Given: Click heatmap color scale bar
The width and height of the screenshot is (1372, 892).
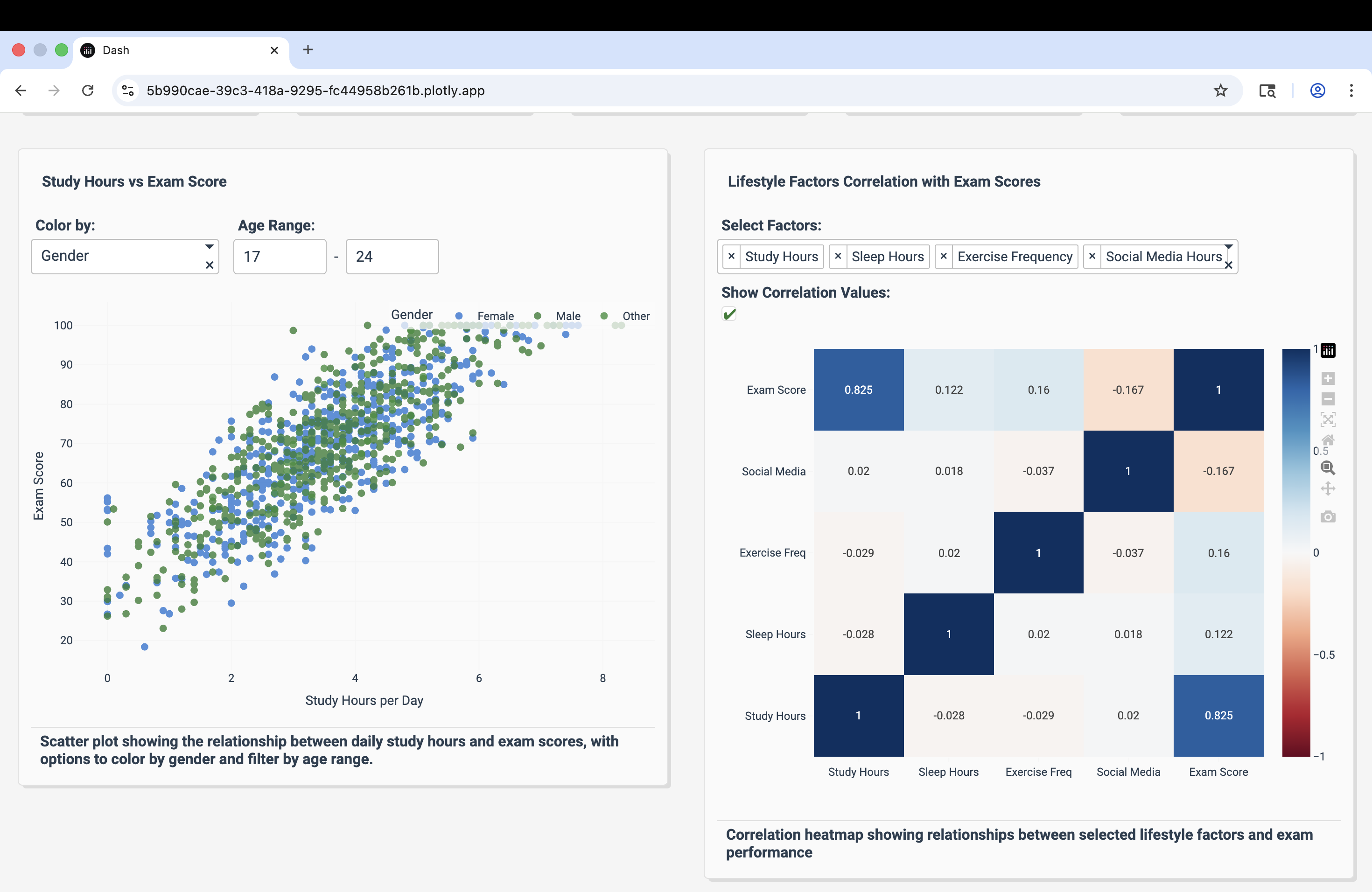Looking at the screenshot, I should [x=1295, y=552].
